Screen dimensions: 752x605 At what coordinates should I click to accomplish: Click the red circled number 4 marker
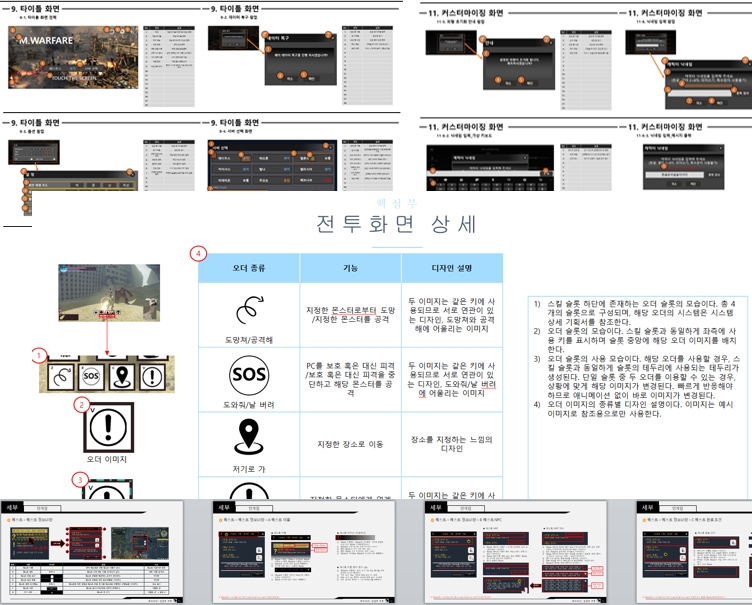pyautogui.click(x=199, y=254)
